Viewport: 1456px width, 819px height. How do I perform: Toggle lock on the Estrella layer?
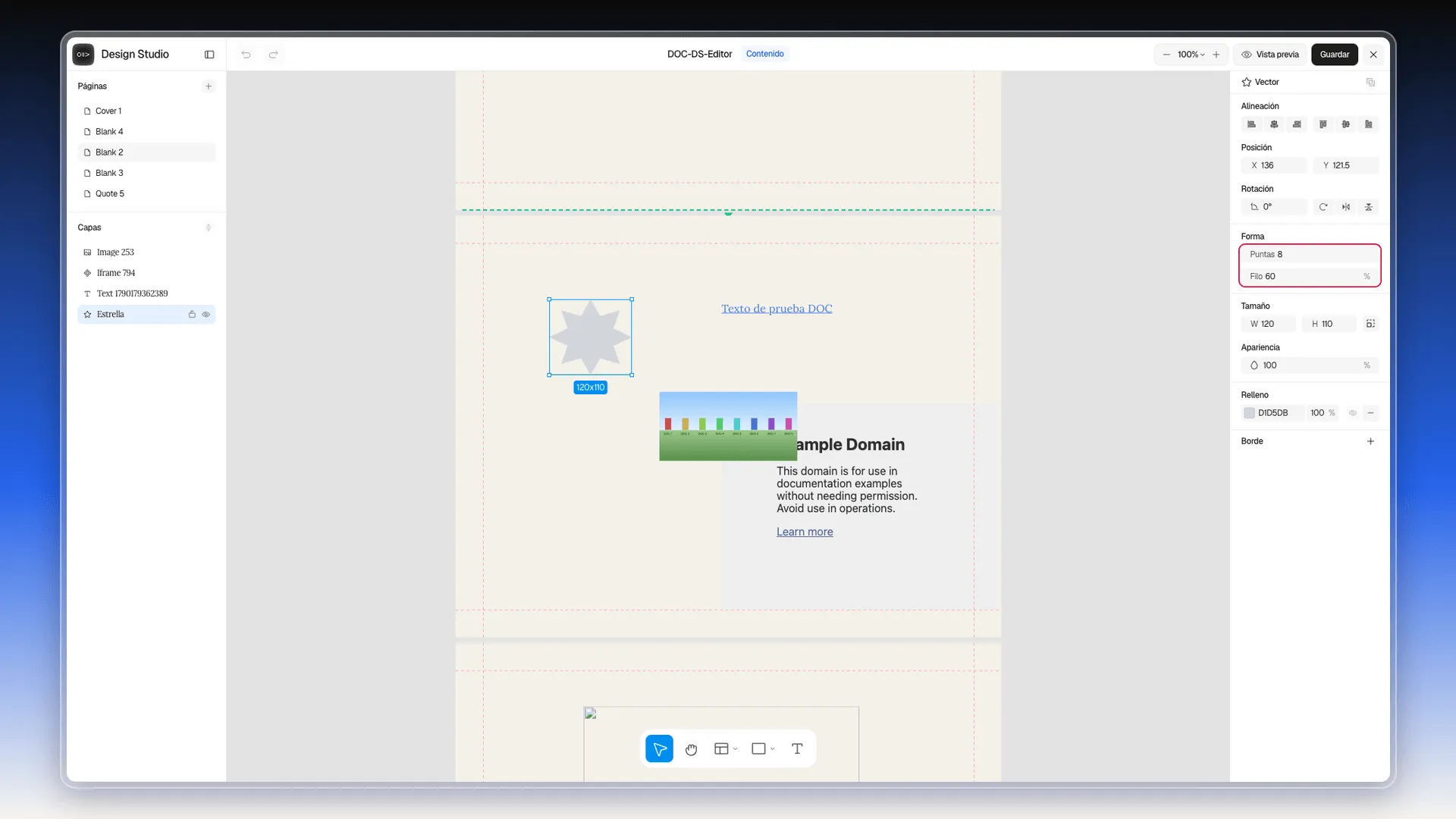(192, 315)
